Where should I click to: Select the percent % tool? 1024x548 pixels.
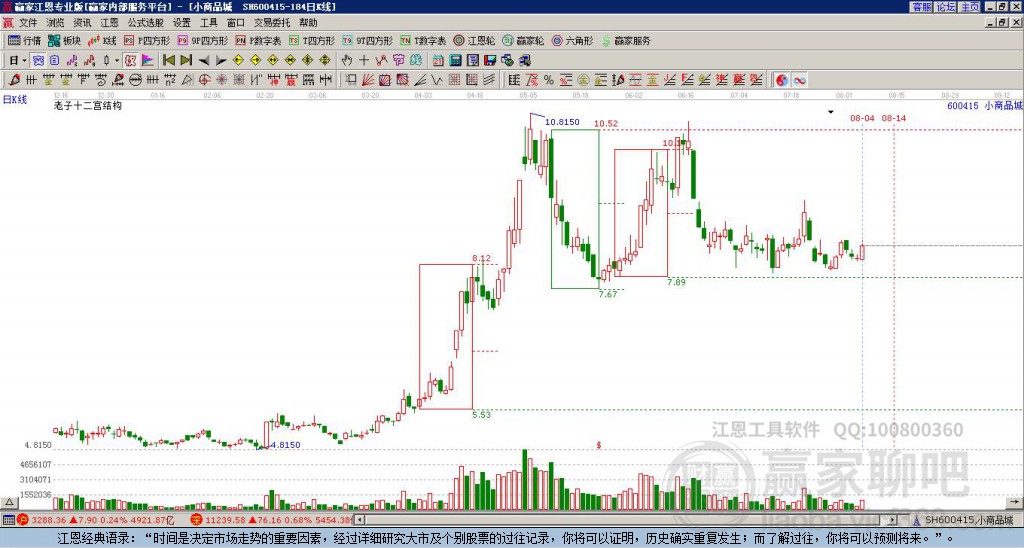[x=549, y=80]
